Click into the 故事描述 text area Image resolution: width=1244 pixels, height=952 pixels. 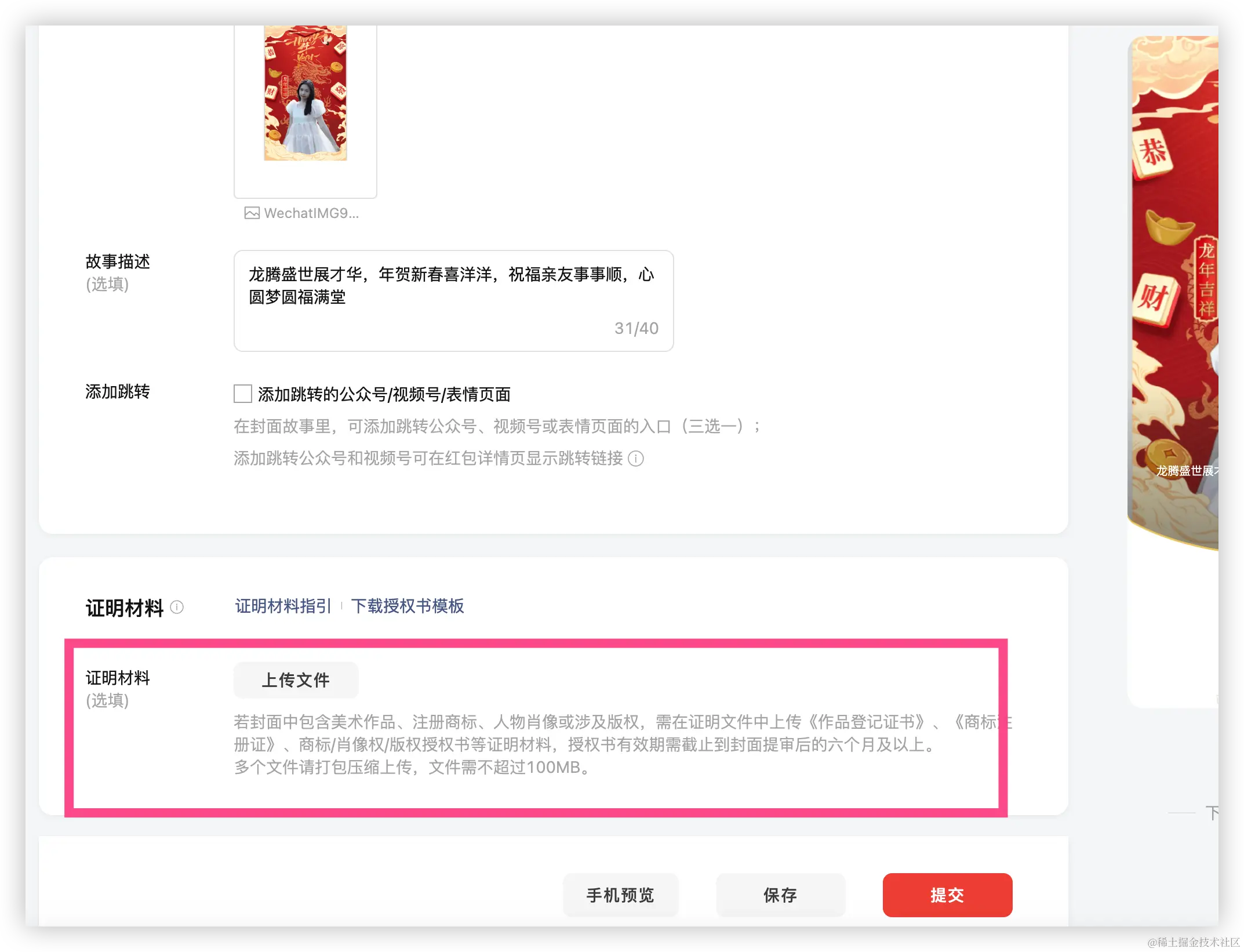(453, 301)
